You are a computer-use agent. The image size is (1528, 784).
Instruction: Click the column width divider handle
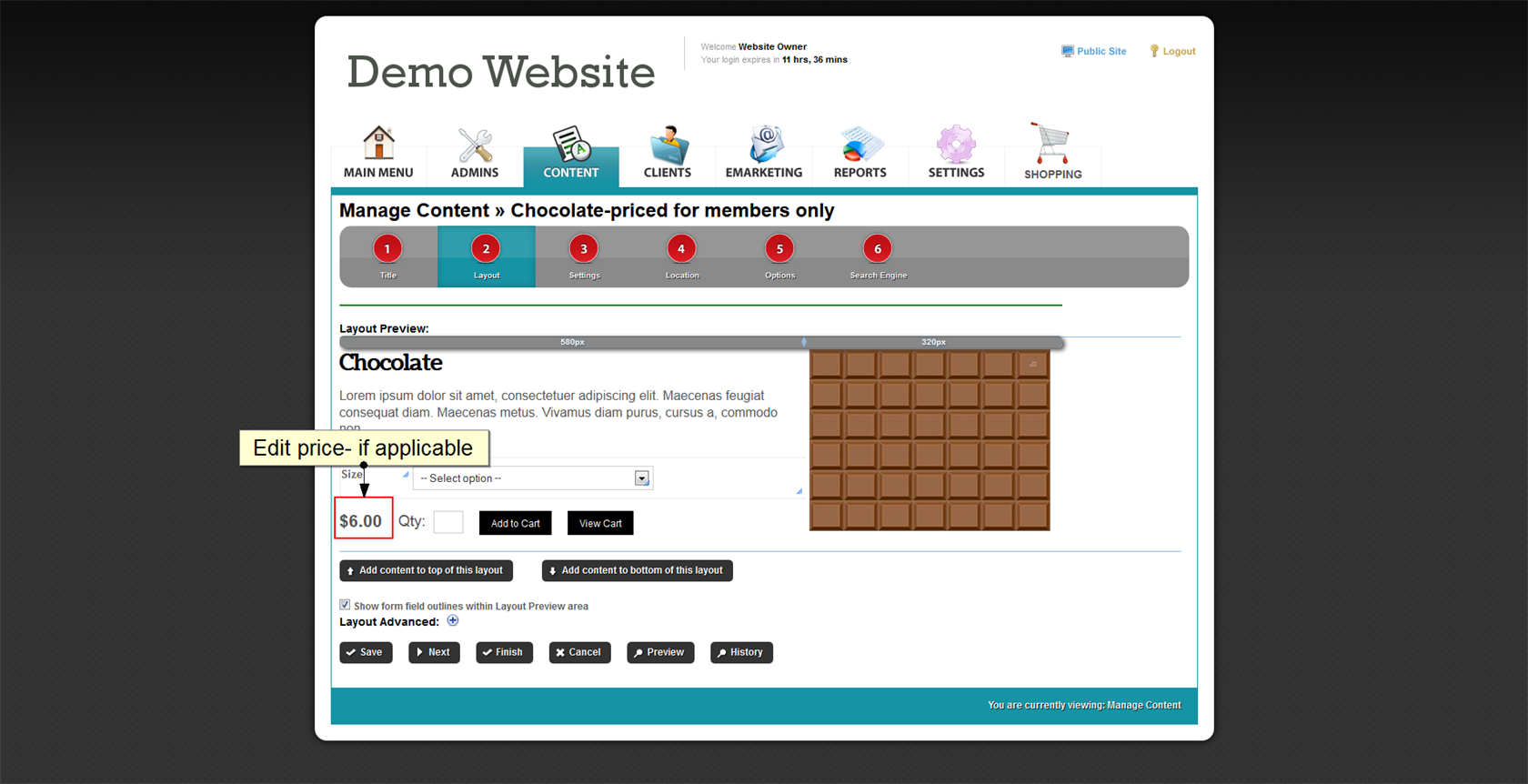point(804,342)
